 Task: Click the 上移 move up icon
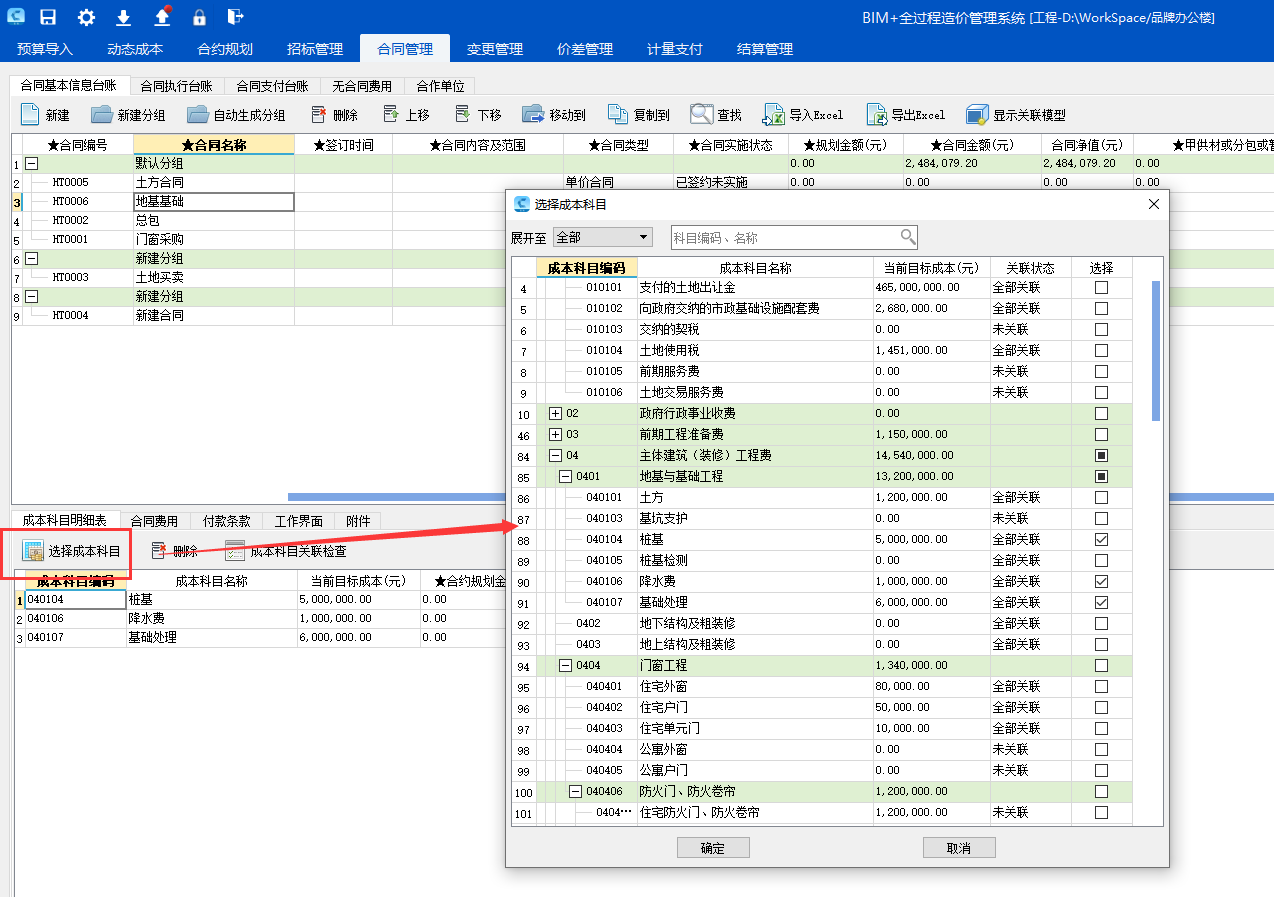(391, 114)
